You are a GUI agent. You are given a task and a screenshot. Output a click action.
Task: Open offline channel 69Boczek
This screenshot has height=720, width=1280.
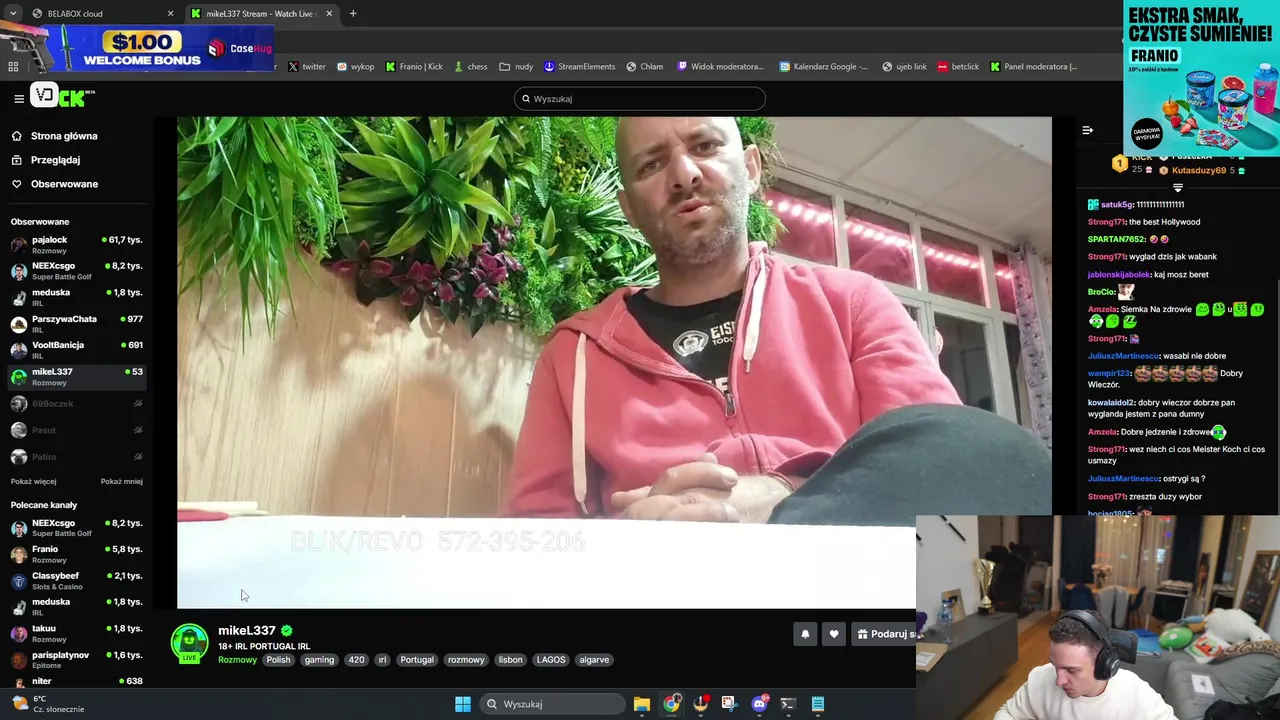[x=76, y=404]
